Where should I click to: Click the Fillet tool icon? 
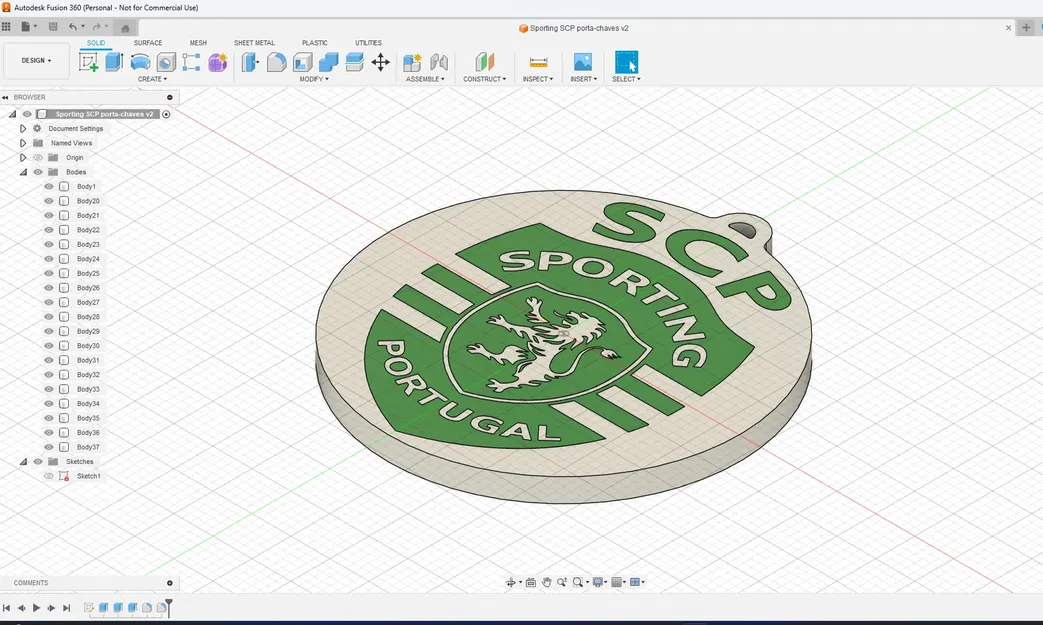click(x=277, y=62)
